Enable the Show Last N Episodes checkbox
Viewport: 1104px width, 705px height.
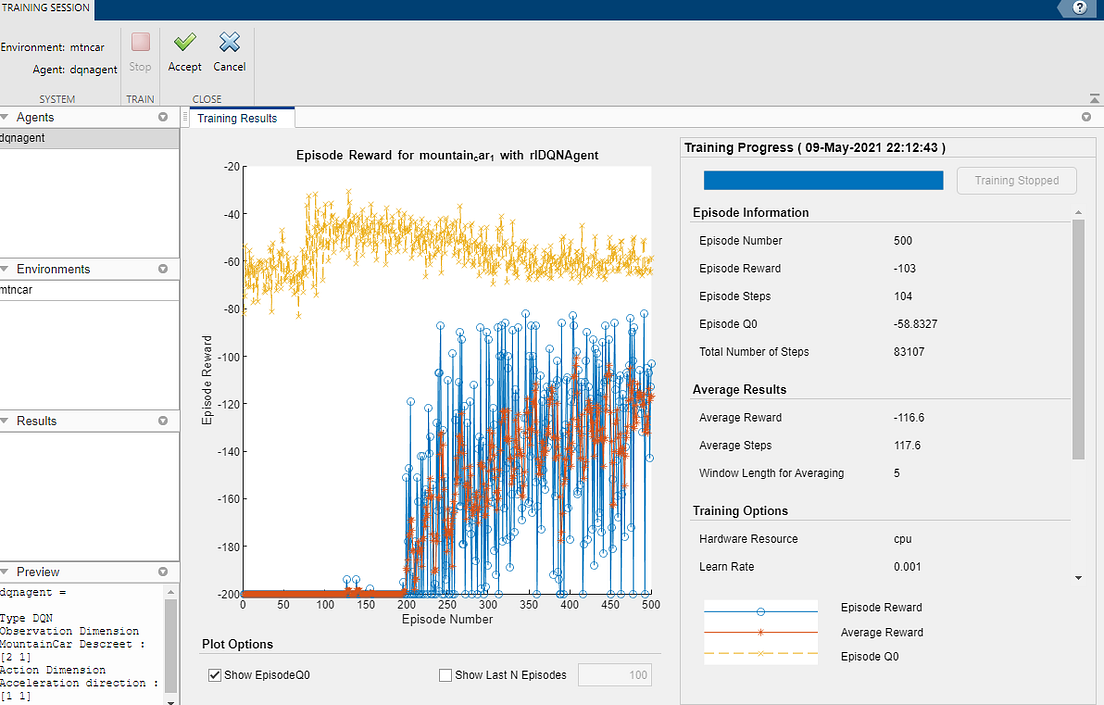click(445, 675)
